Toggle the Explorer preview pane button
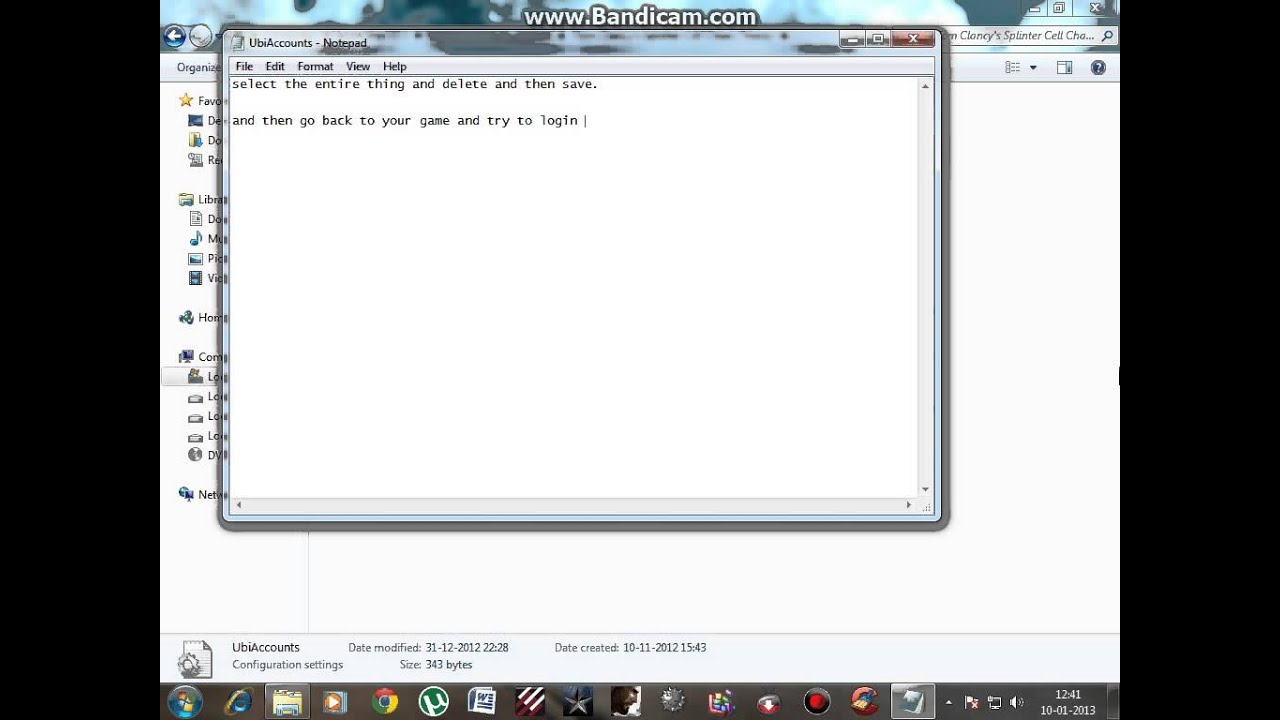This screenshot has height=720, width=1280. (1064, 67)
